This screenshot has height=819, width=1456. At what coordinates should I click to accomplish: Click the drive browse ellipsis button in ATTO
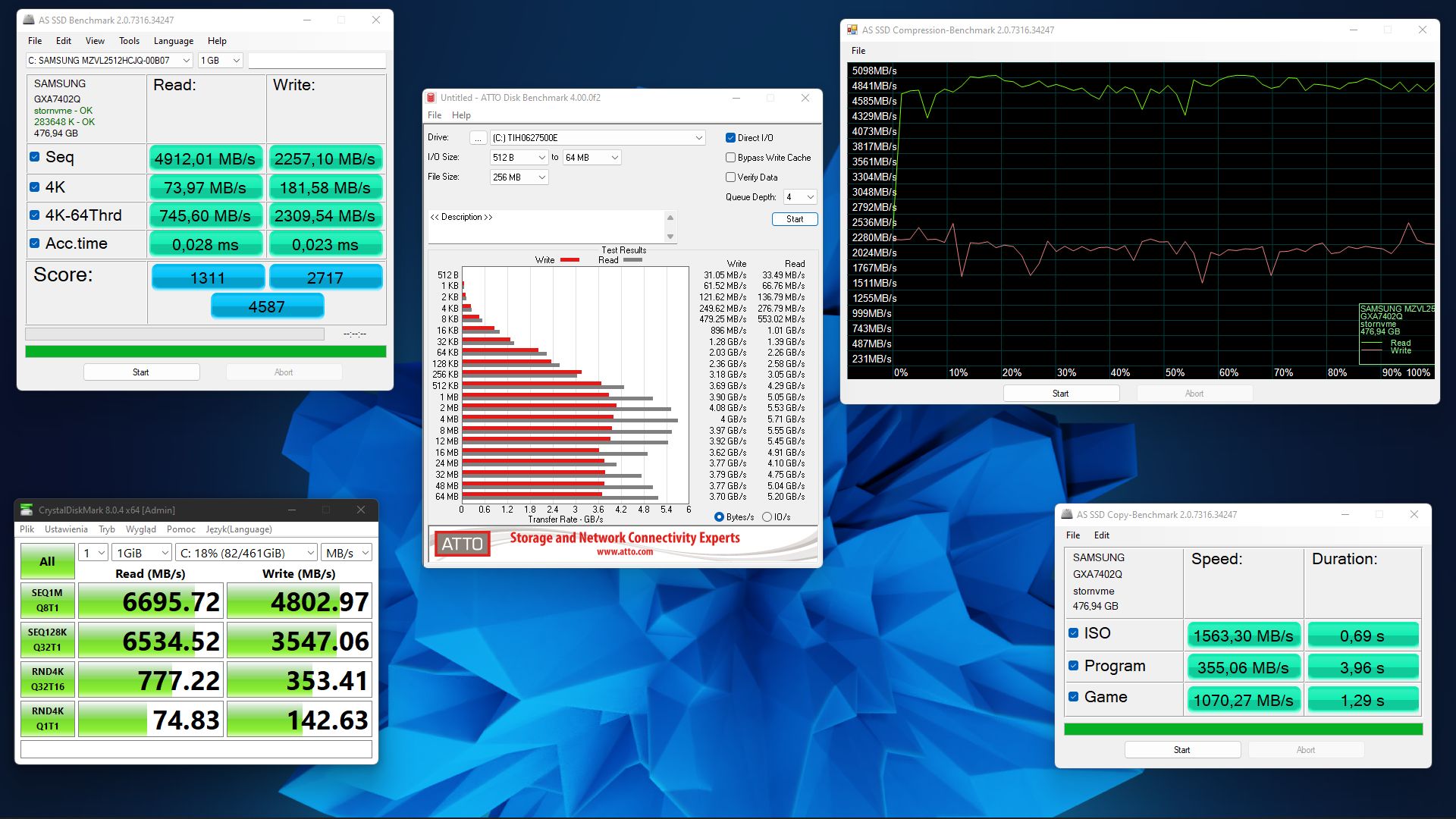[478, 138]
